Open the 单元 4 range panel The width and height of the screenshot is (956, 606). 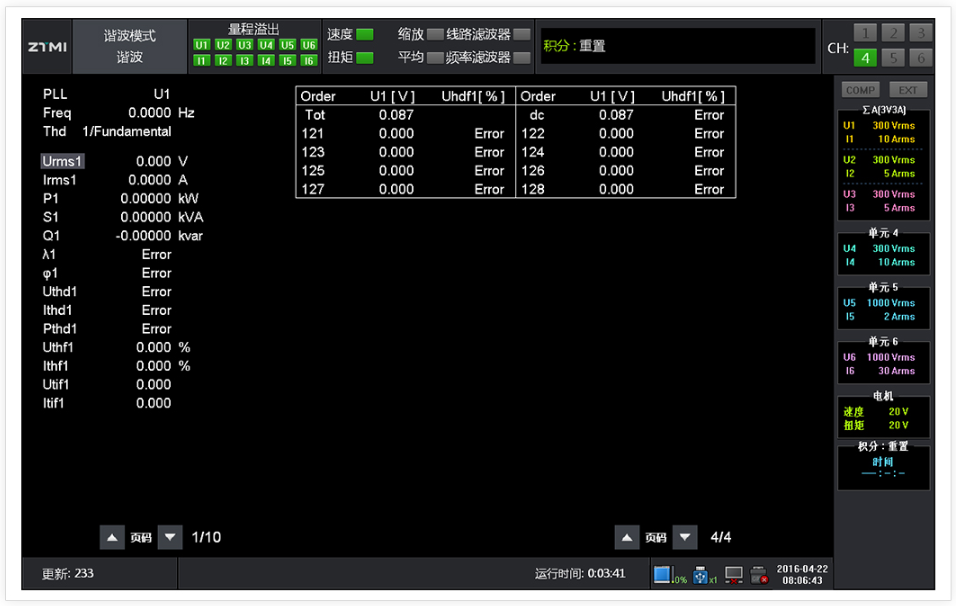[x=884, y=254]
